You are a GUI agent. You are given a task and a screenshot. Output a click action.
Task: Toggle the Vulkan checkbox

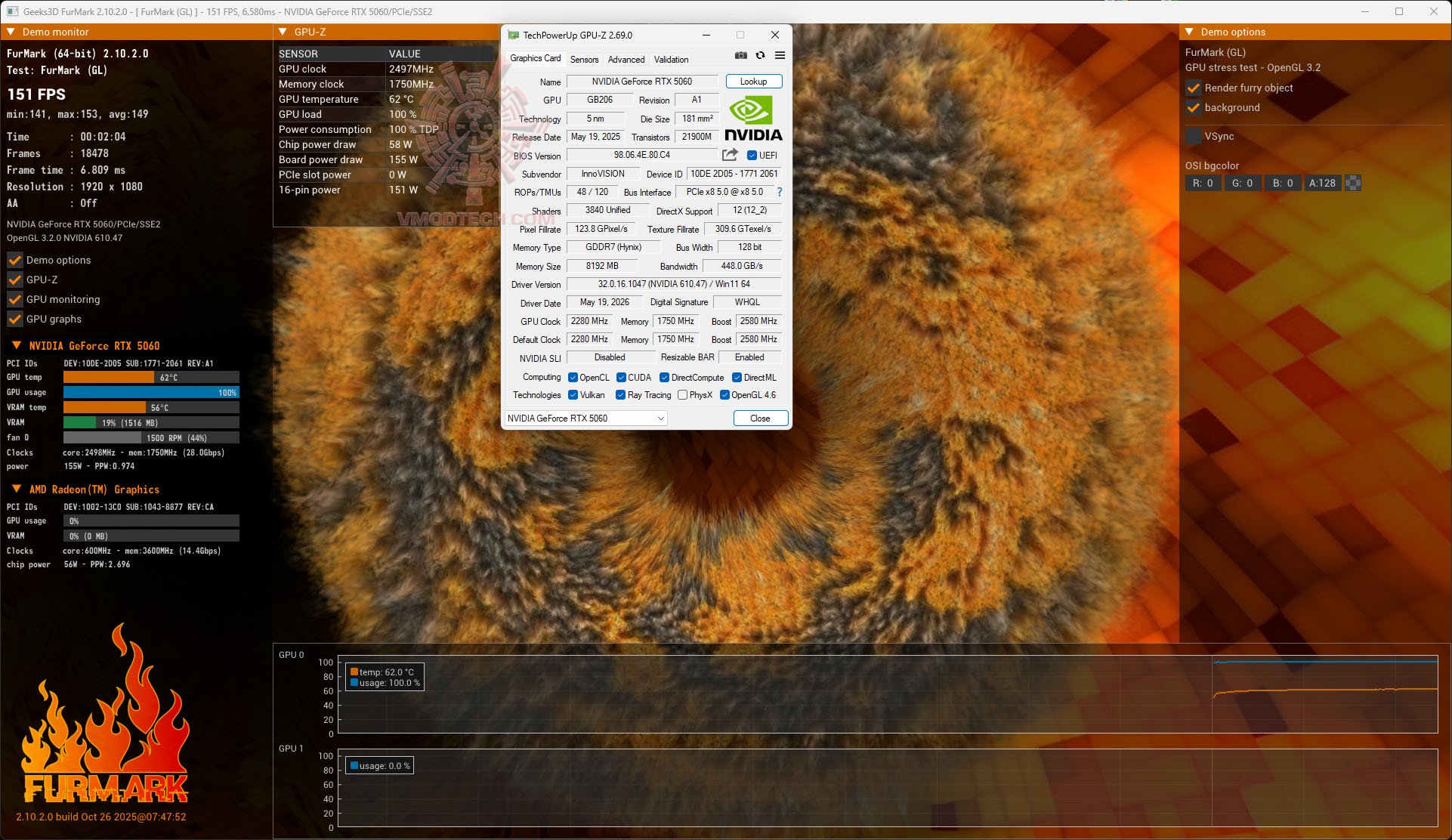573,395
